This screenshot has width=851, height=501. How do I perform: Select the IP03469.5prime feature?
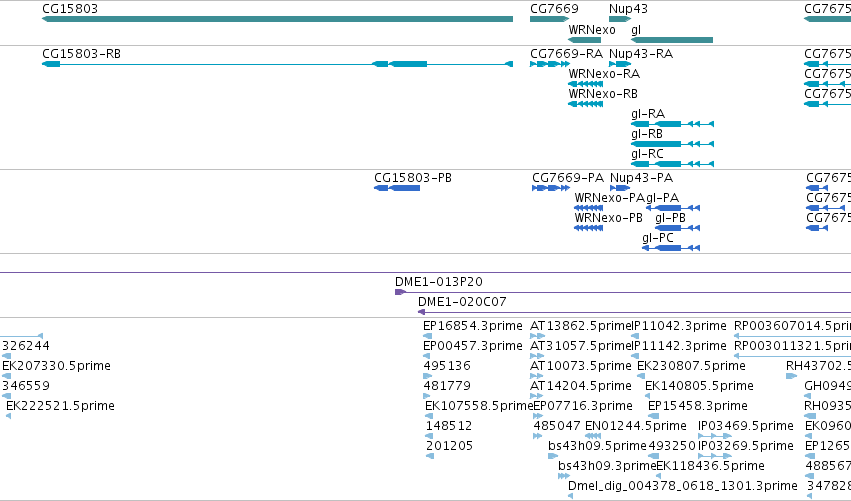[x=715, y=436]
